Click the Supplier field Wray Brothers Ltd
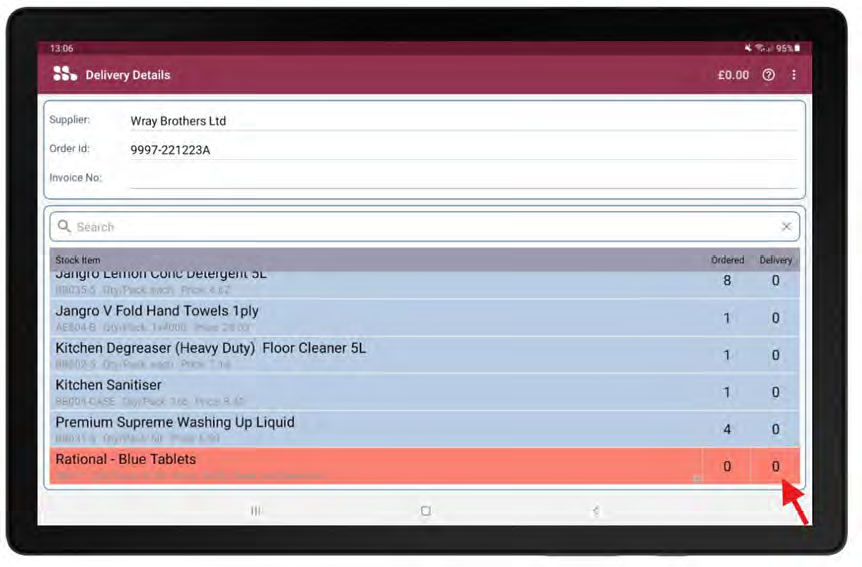 pos(463,121)
